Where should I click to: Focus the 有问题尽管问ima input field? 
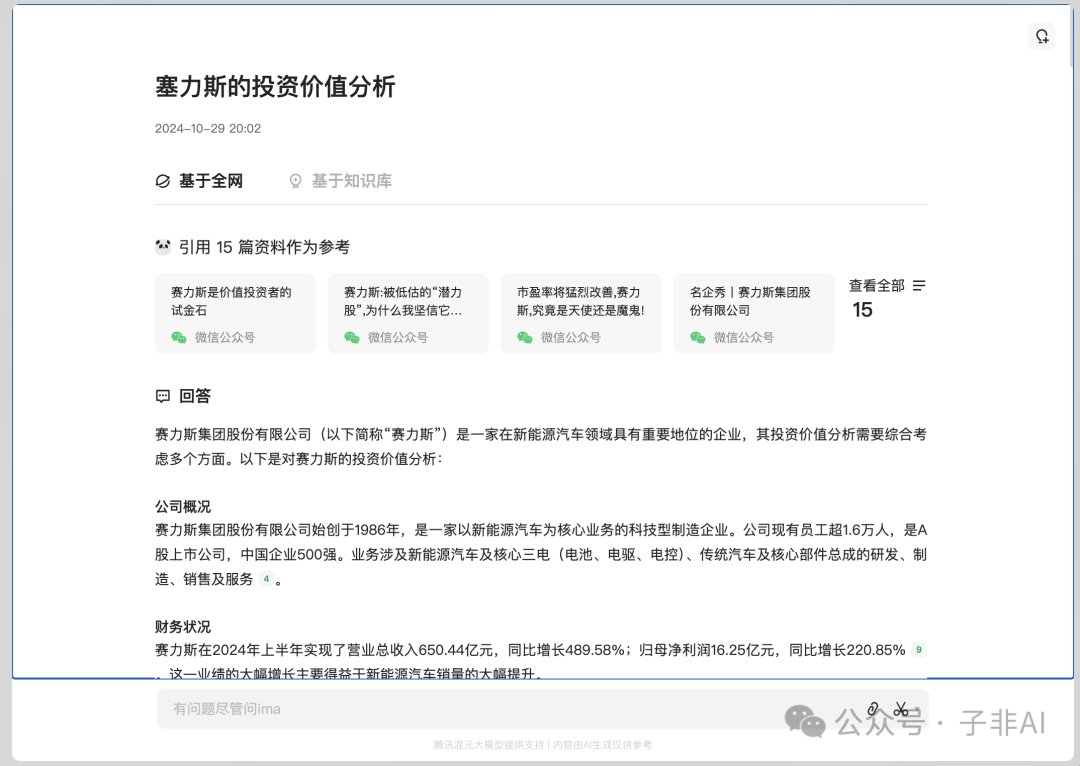point(543,709)
